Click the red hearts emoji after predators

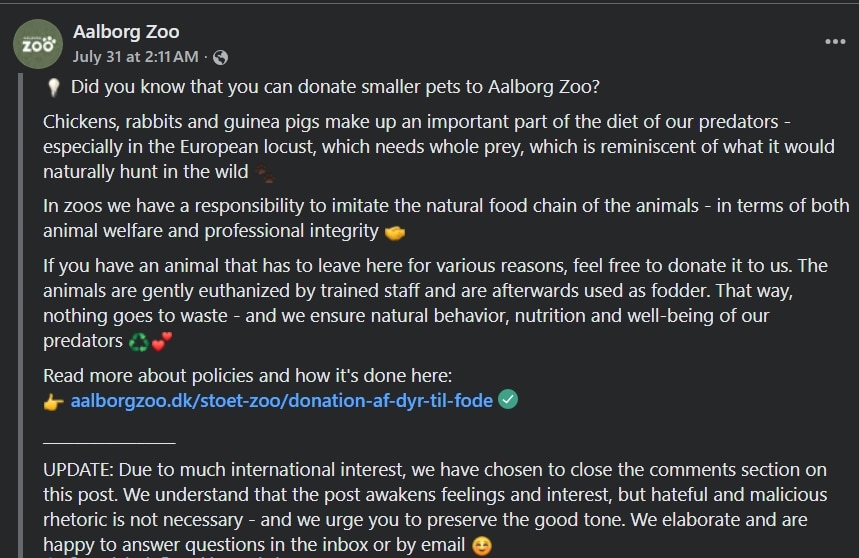tap(162, 341)
